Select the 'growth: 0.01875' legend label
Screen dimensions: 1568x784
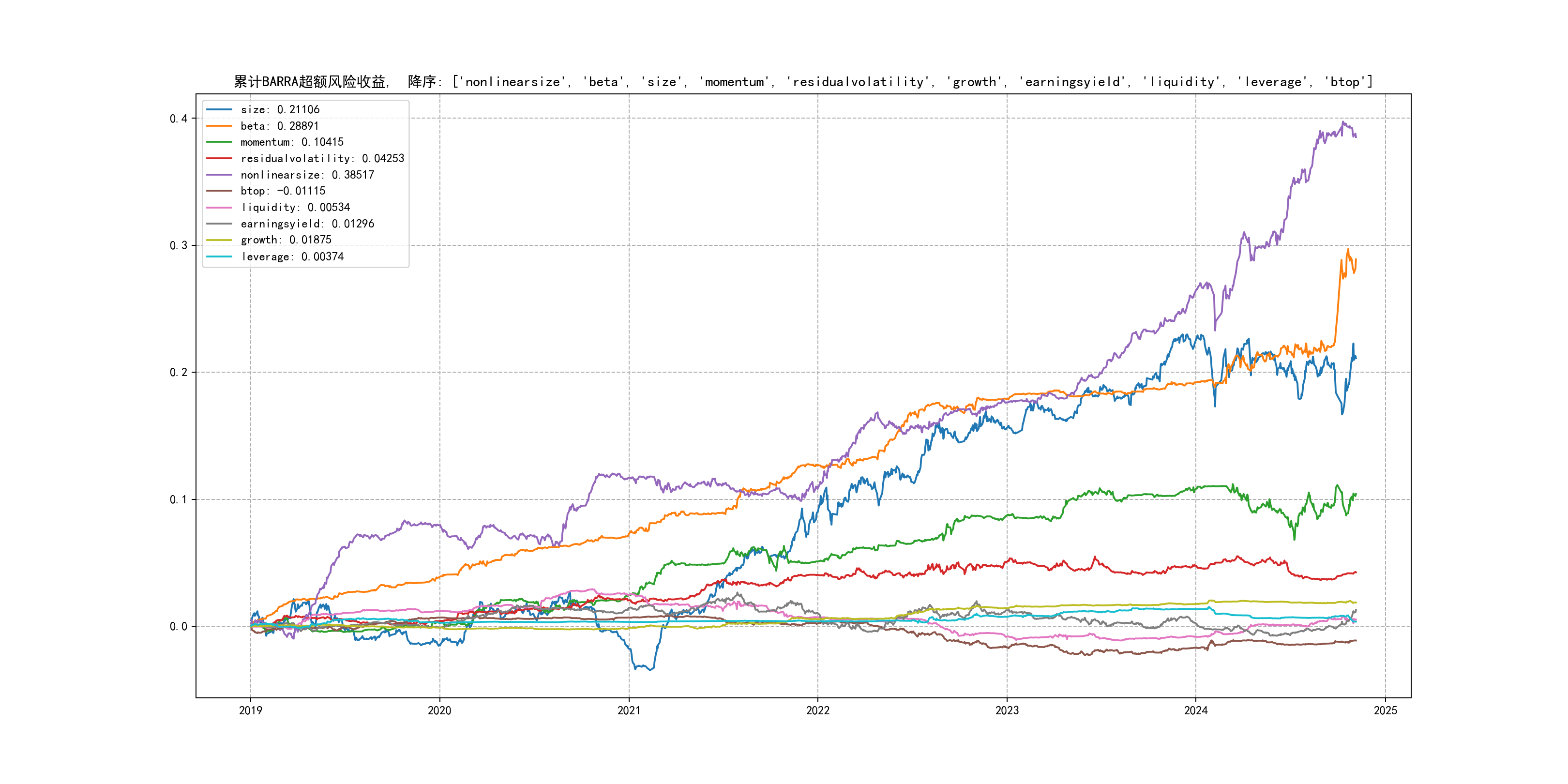click(x=286, y=240)
